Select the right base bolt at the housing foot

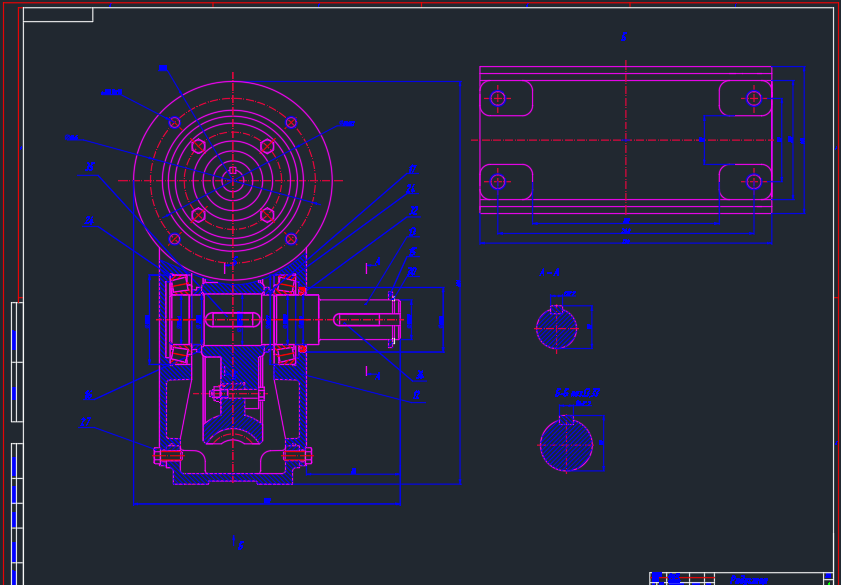coord(298,456)
